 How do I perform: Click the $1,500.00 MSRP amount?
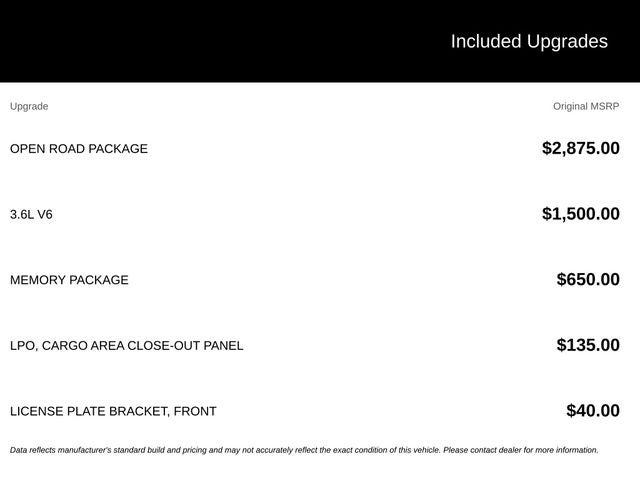pos(581,214)
